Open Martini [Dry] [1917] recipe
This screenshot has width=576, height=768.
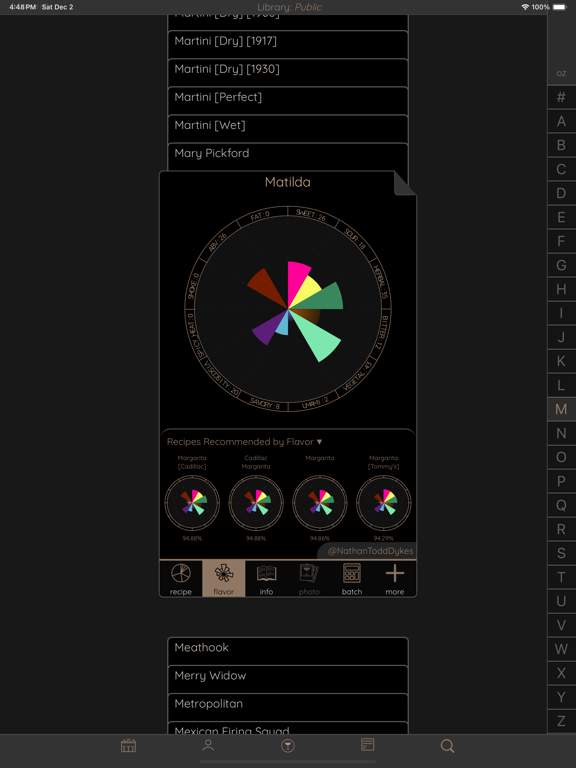[x=288, y=45]
